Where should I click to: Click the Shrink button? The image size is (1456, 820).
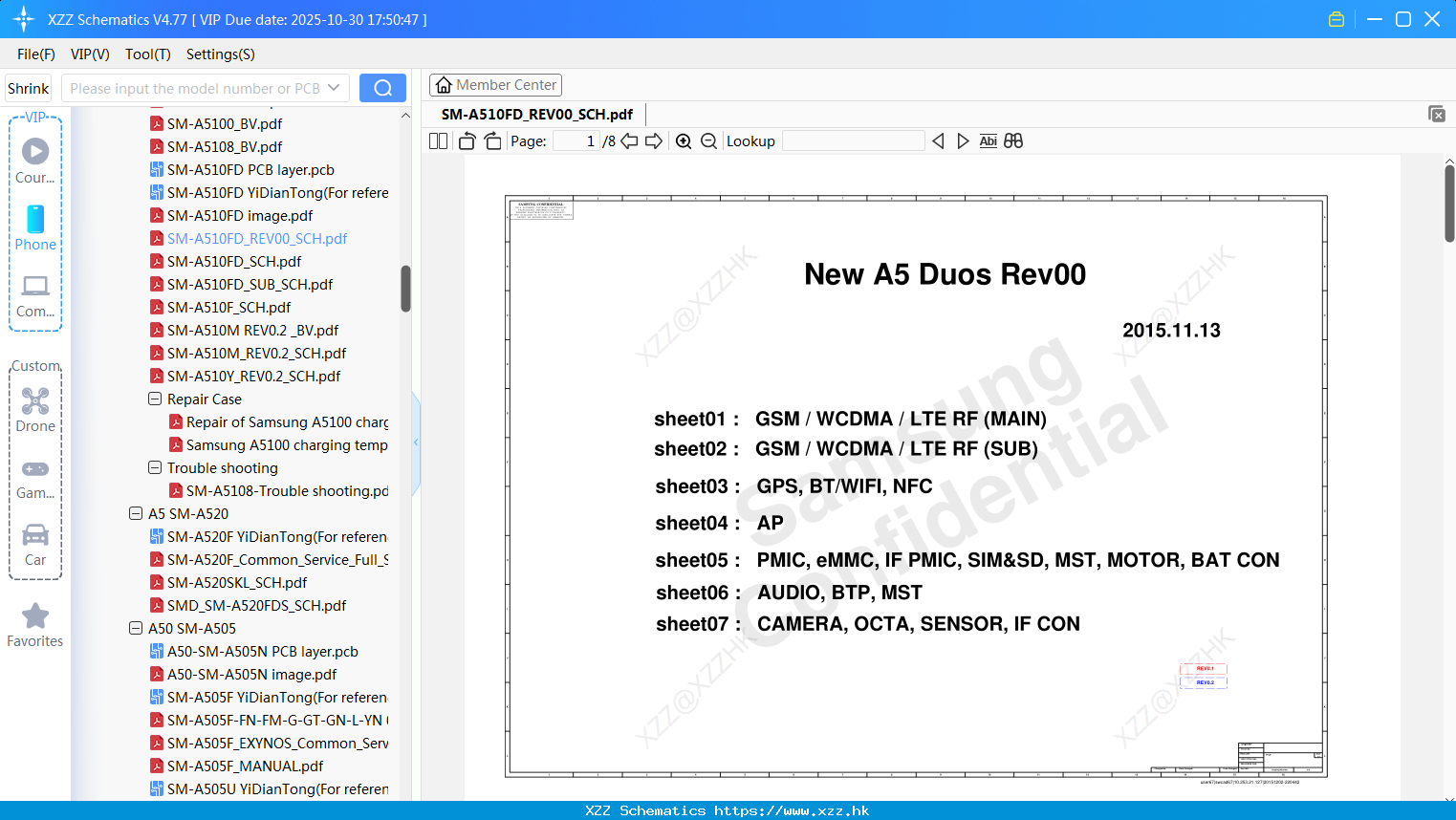point(29,88)
